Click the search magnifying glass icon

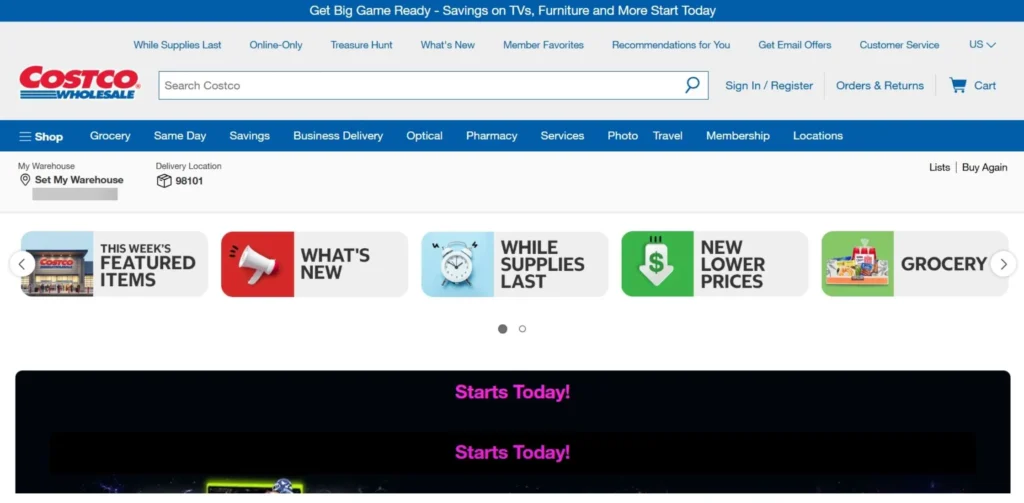(692, 85)
